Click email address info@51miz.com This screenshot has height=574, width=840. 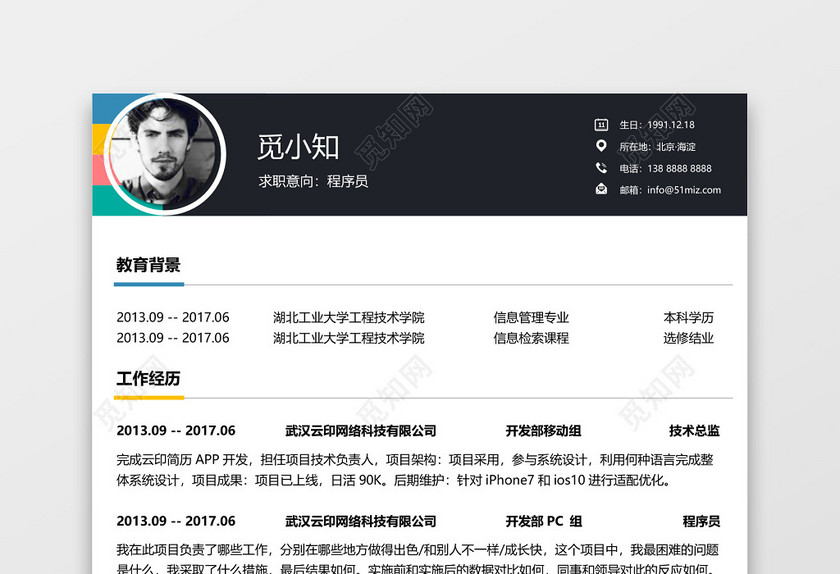(x=684, y=190)
